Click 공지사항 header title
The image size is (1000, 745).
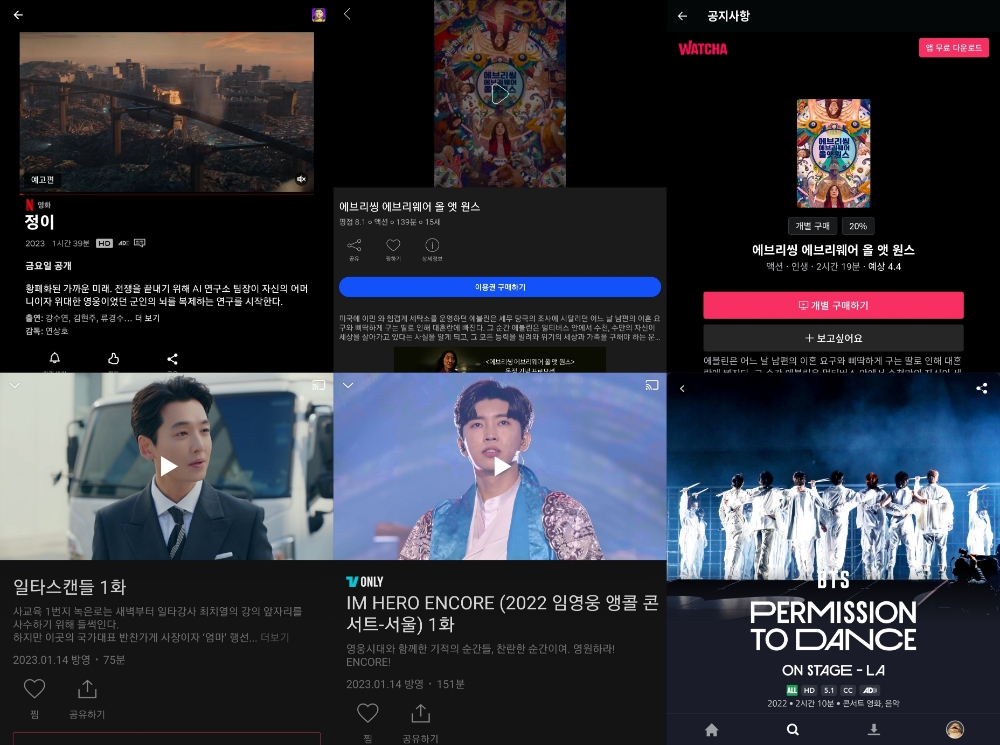pos(728,16)
